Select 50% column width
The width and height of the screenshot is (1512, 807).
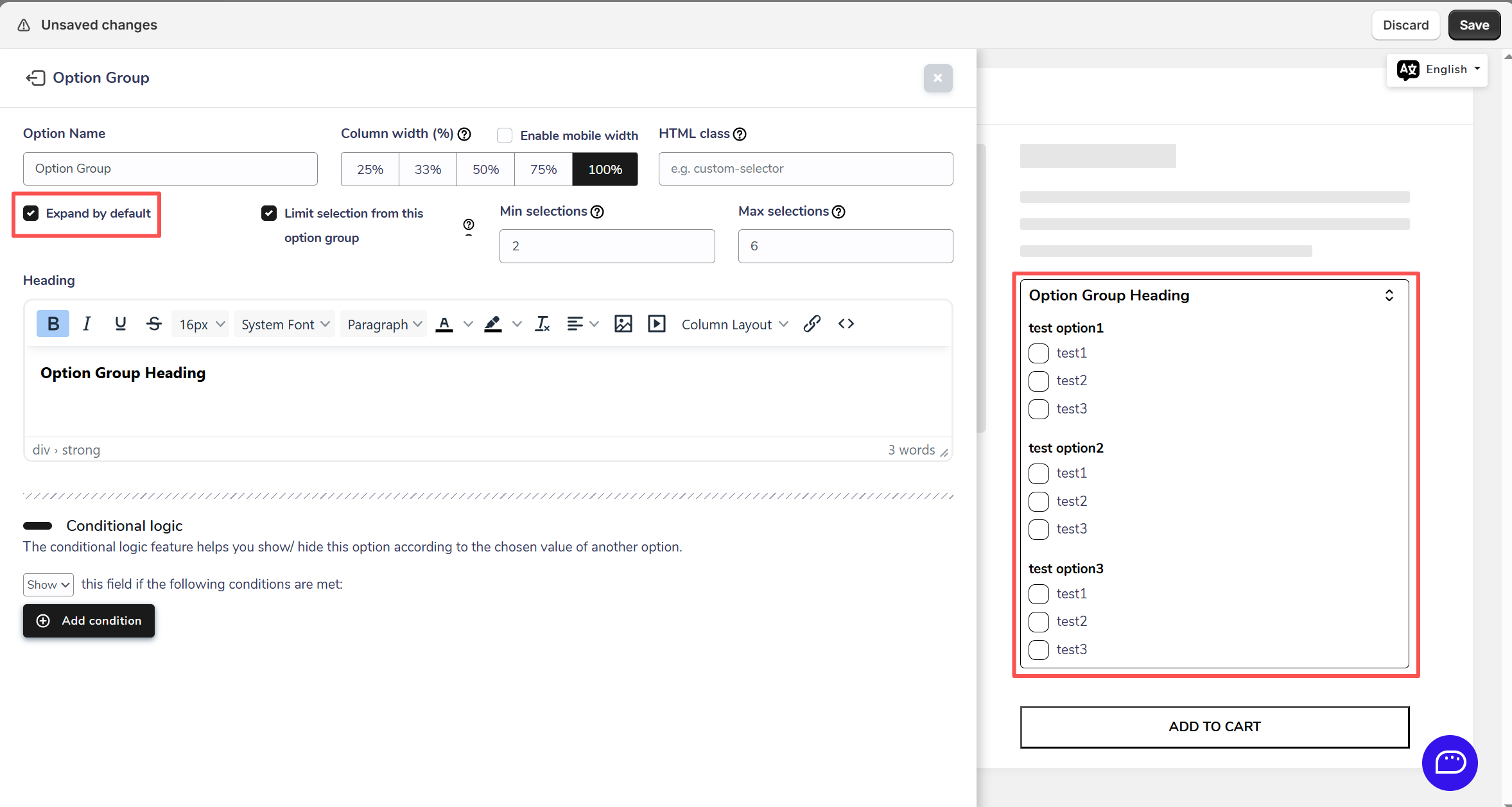click(485, 169)
